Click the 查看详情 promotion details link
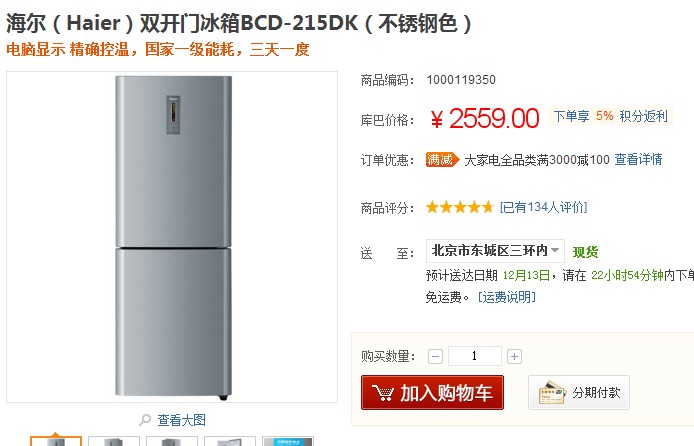 pos(638,159)
